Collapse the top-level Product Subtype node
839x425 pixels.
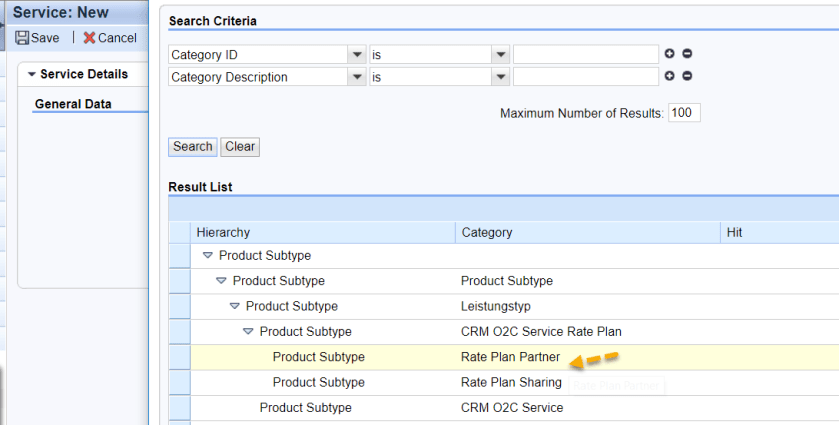[x=208, y=256]
